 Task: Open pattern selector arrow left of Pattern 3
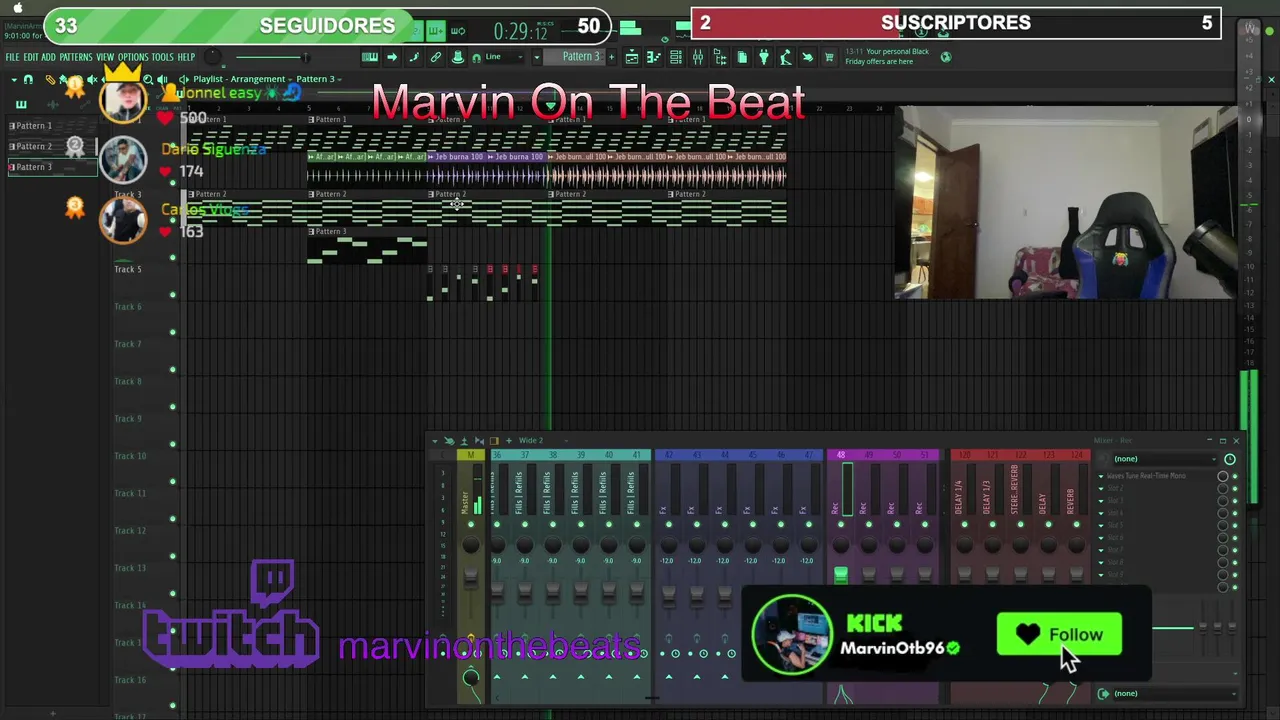pos(537,57)
